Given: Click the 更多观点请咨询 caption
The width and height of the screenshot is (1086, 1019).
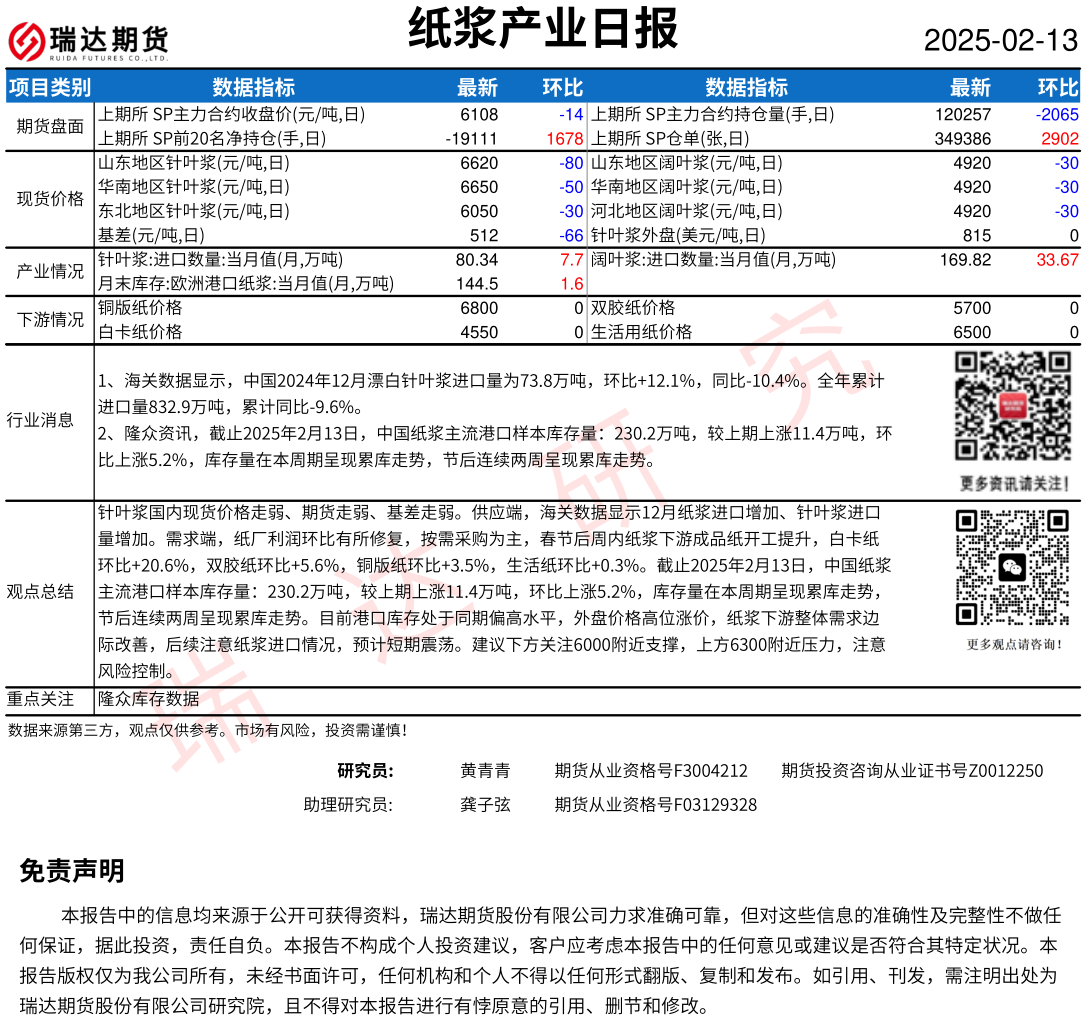Looking at the screenshot, I should tap(1013, 644).
